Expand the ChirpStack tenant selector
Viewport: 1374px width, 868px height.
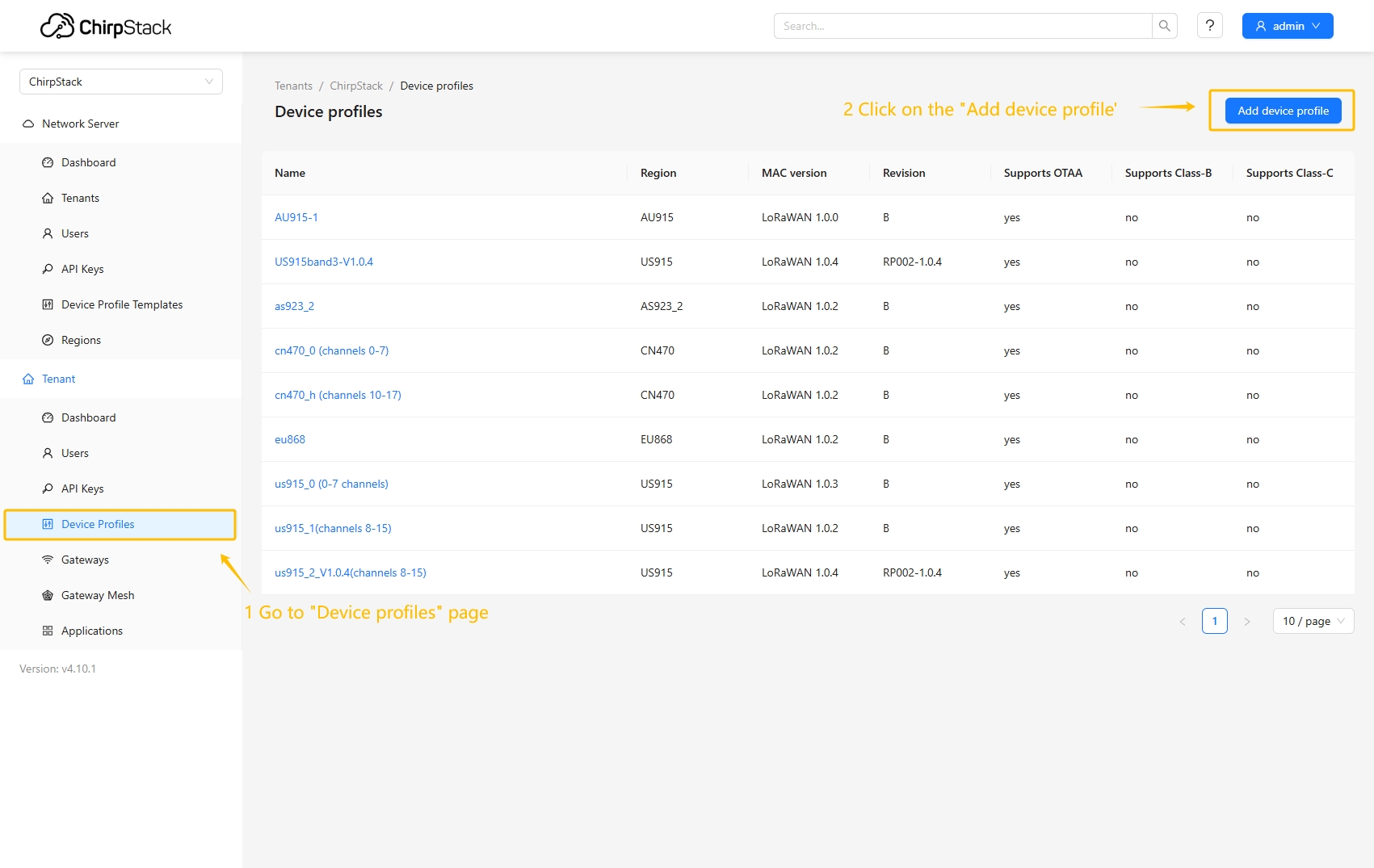[120, 82]
